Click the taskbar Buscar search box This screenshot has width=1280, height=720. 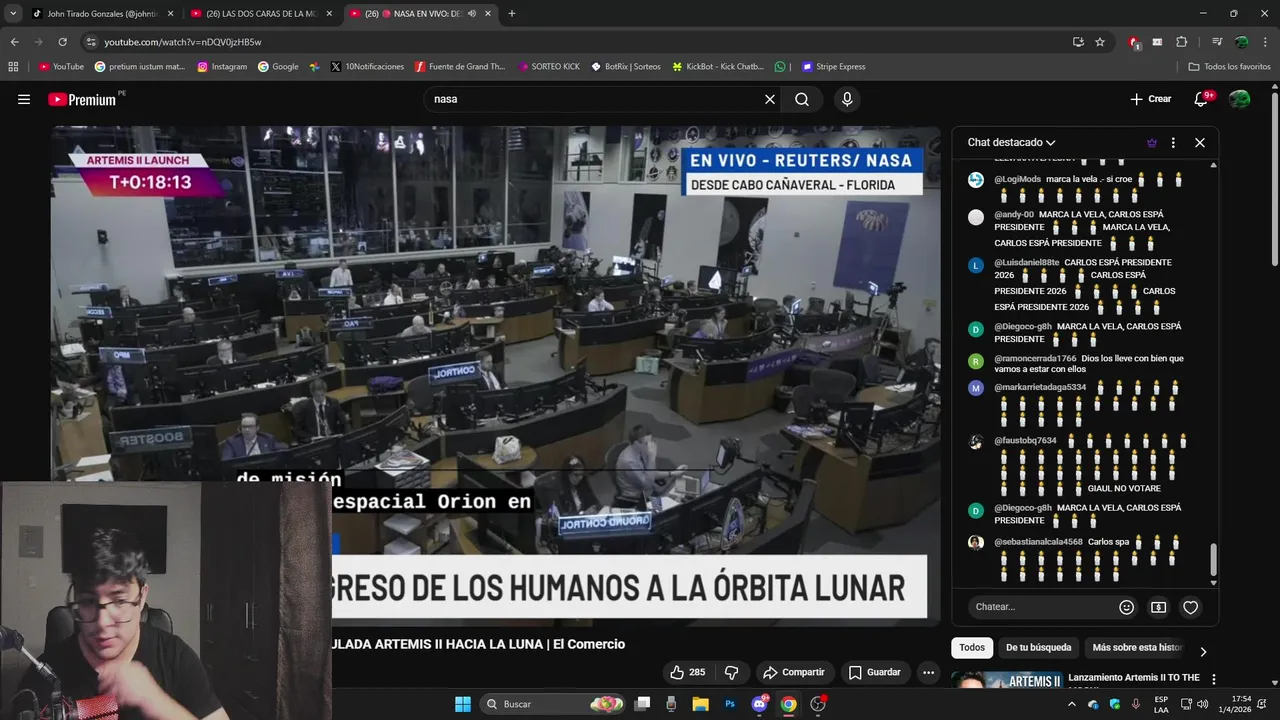[x=553, y=704]
